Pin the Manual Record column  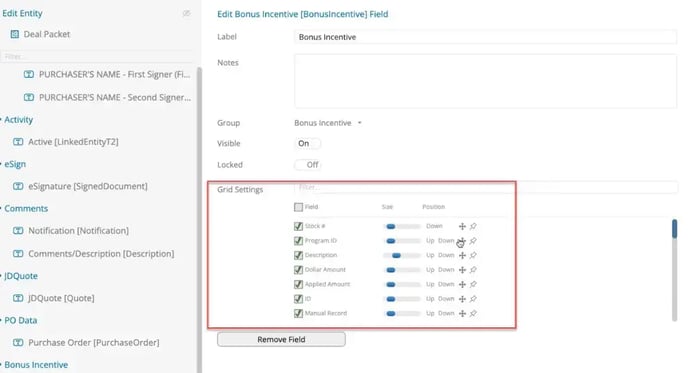pyautogui.click(x=473, y=313)
